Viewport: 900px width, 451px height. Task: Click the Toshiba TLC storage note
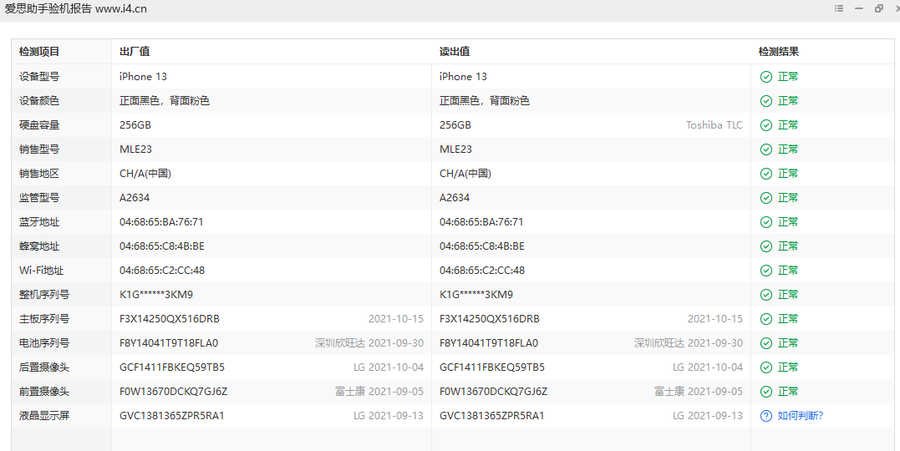(x=714, y=125)
